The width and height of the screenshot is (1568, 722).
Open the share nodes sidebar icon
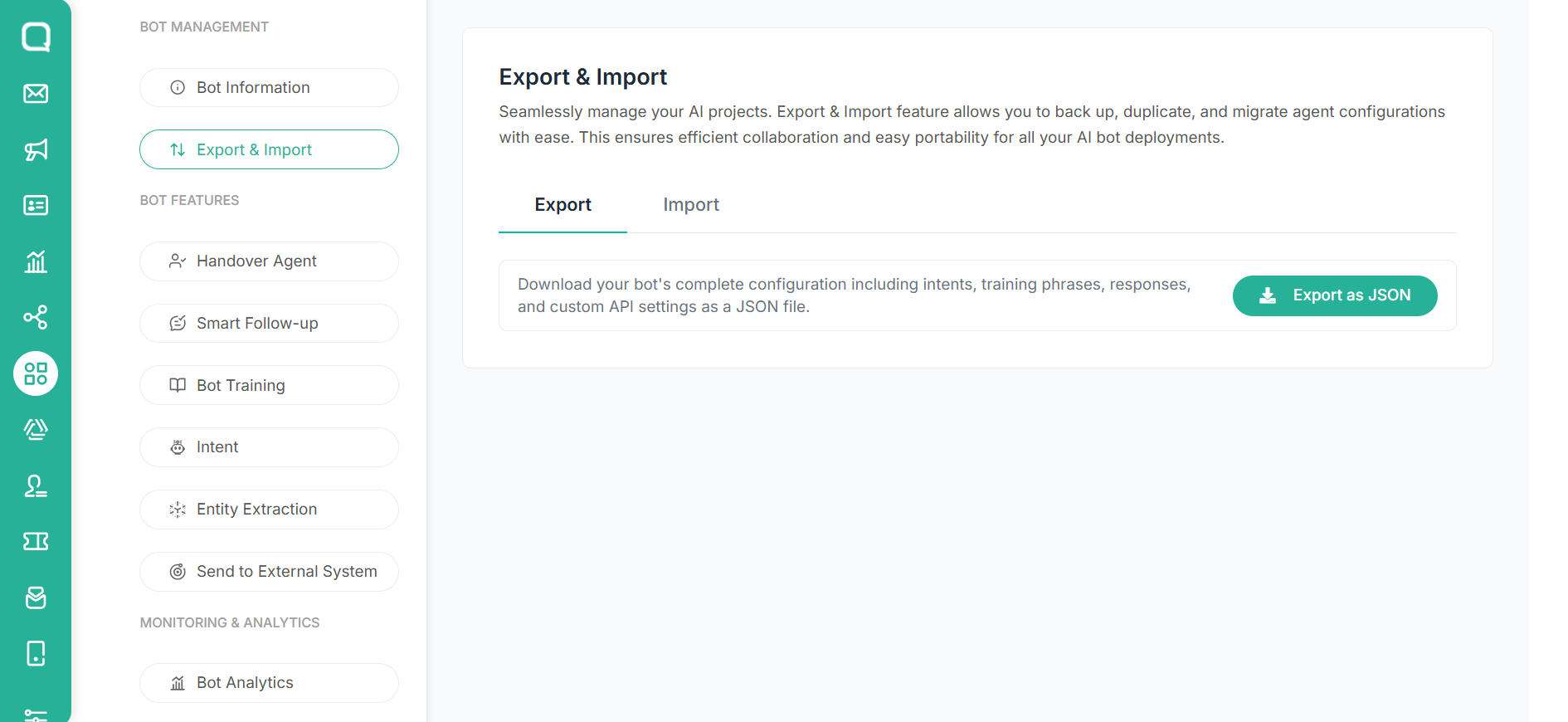point(36,317)
